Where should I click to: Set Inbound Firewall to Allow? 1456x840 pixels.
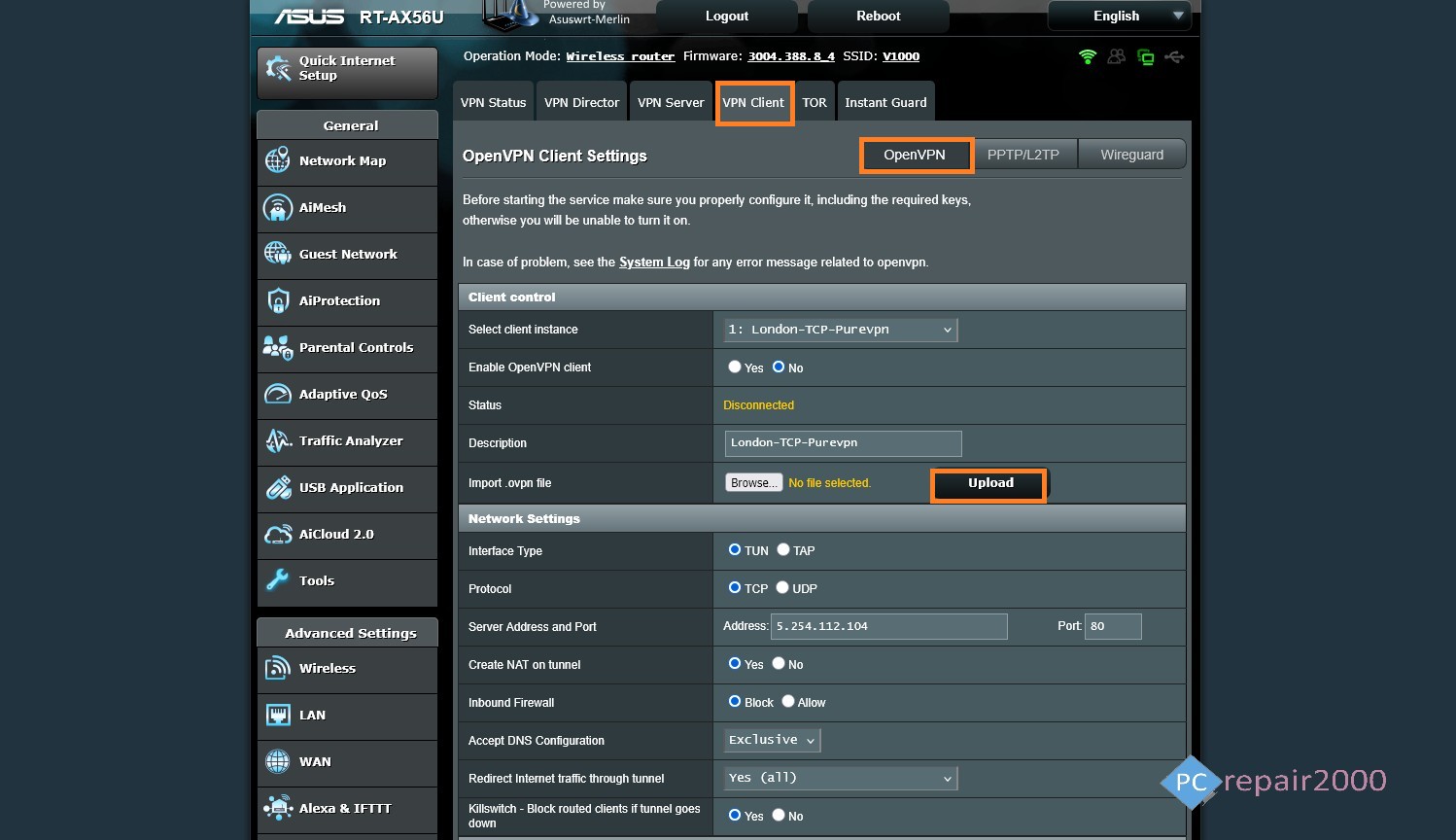tap(788, 701)
